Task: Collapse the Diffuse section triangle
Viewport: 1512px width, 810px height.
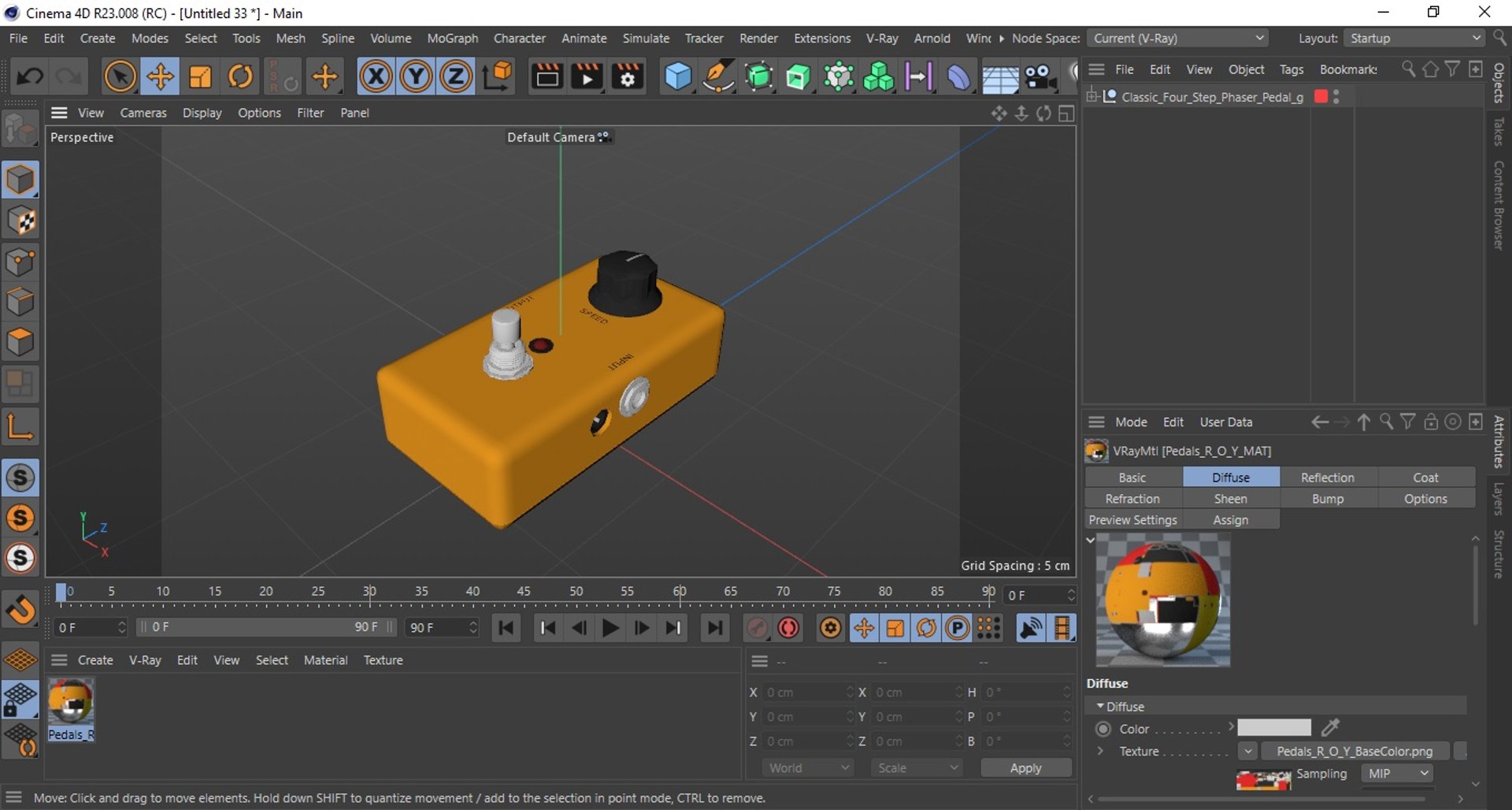Action: pyautogui.click(x=1100, y=706)
